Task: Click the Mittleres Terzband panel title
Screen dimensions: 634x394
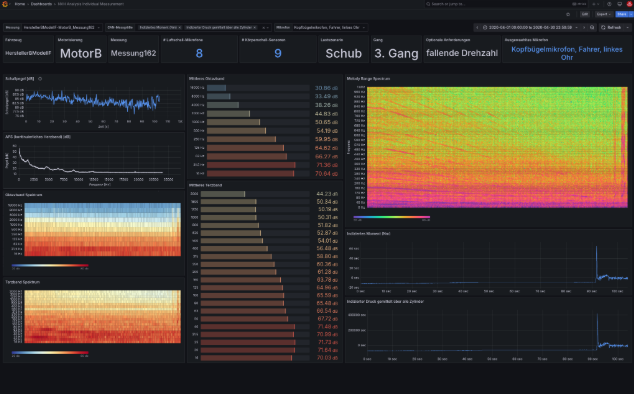Action: (x=205, y=185)
